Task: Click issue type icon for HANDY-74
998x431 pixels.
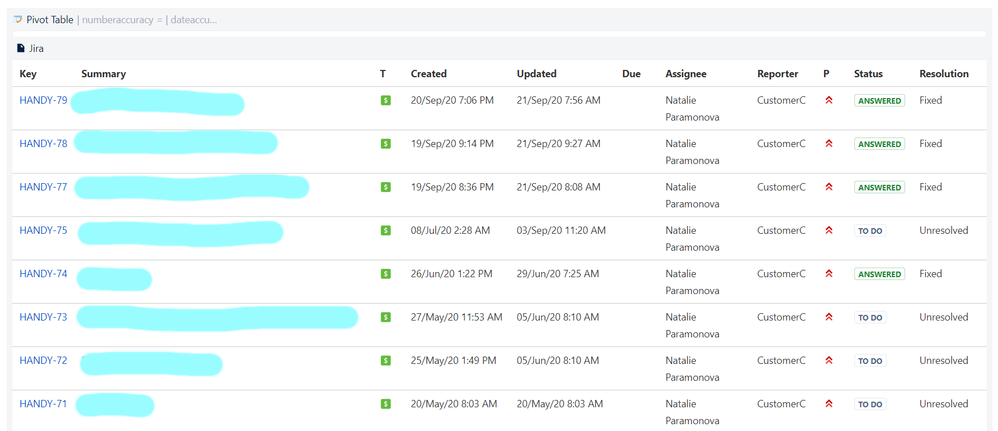Action: click(x=385, y=274)
